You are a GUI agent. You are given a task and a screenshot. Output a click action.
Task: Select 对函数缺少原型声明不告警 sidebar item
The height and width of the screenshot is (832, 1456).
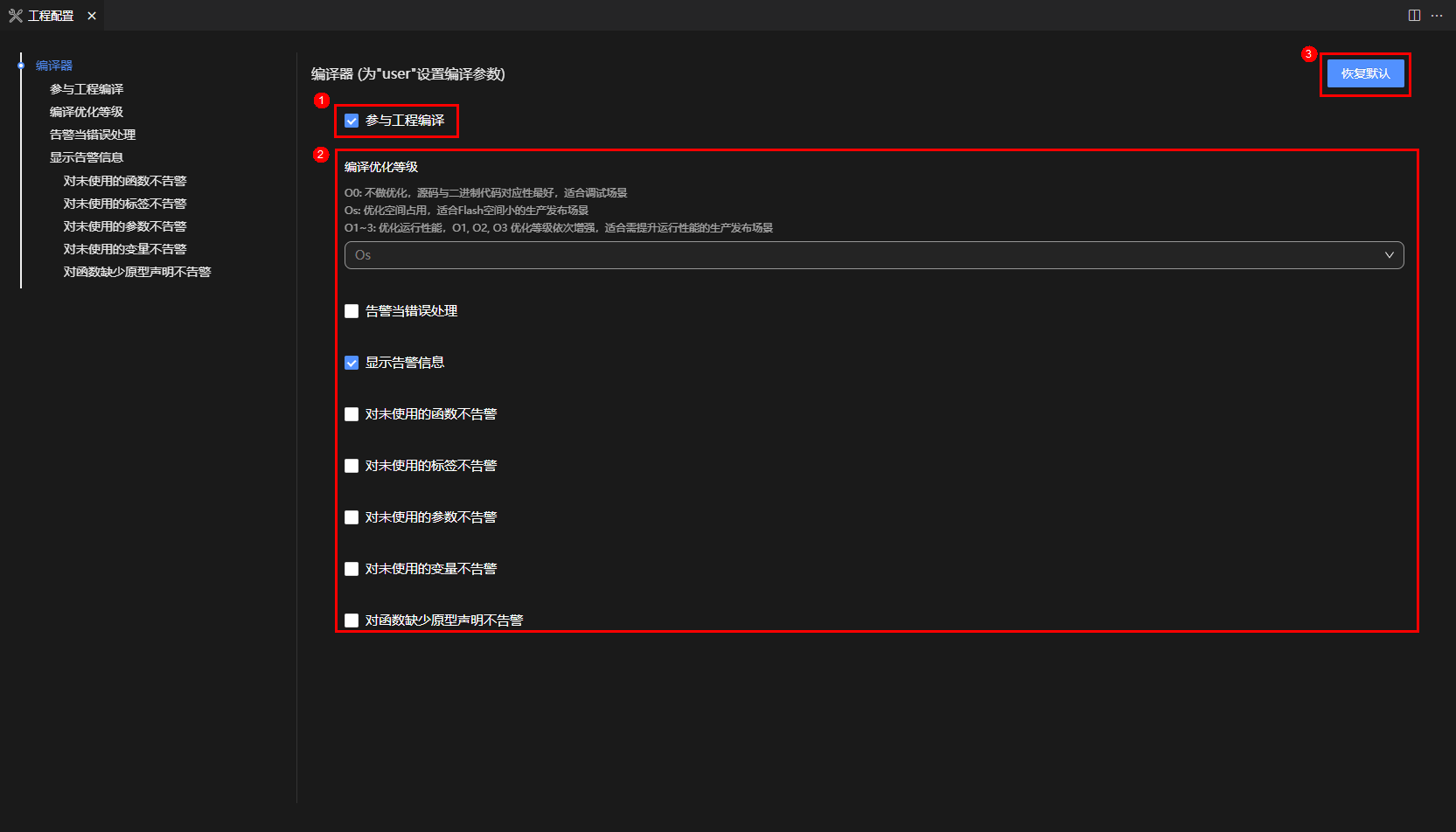click(137, 272)
